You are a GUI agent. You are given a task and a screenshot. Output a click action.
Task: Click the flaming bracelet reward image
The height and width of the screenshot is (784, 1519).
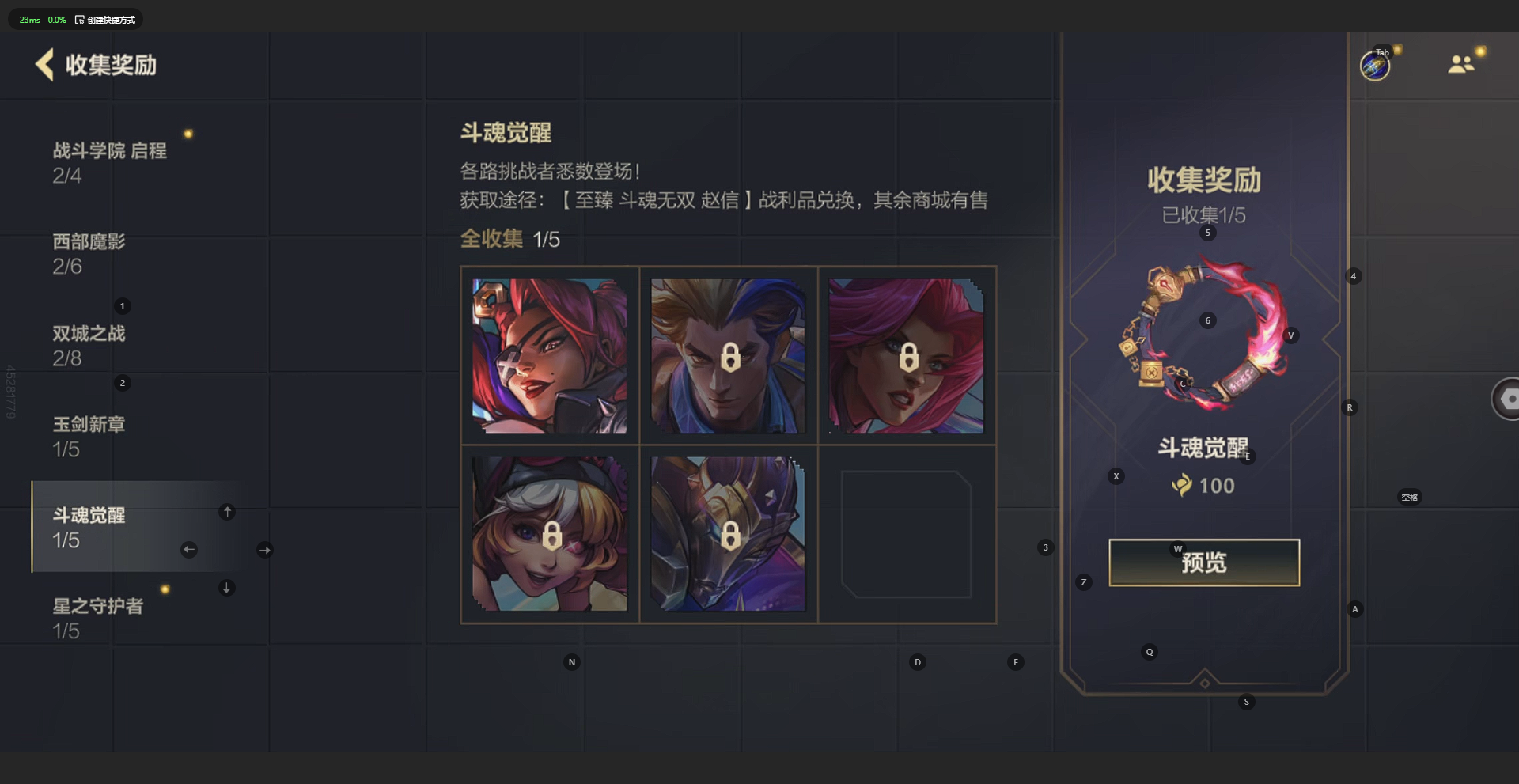pos(1204,332)
